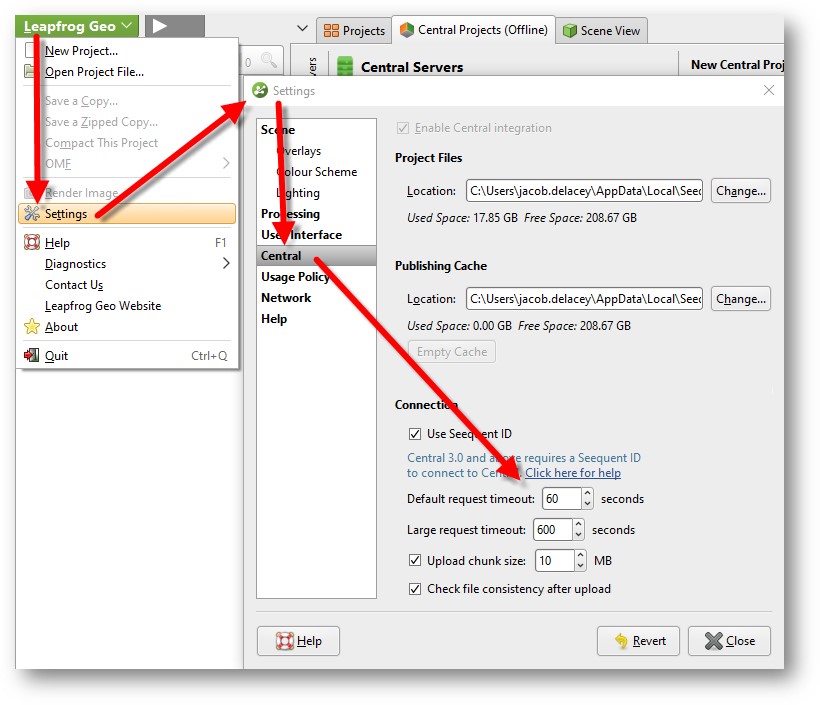Click the Project Files location path field
820x705 pixels.
pyautogui.click(x=584, y=190)
